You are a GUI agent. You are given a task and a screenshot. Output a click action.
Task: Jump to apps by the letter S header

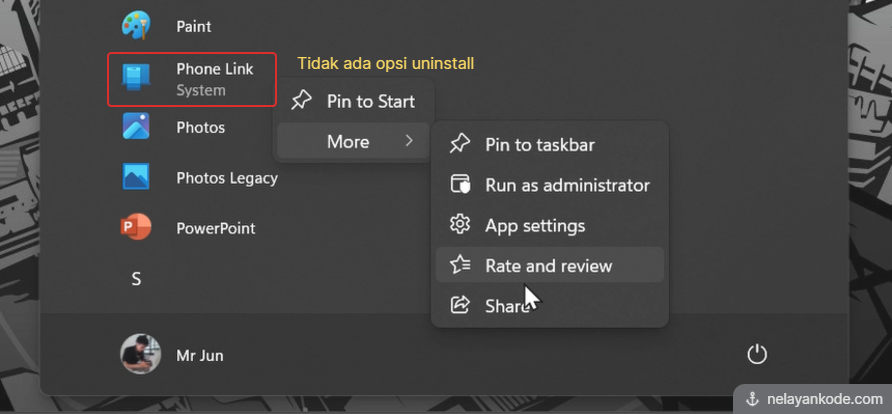pos(136,279)
